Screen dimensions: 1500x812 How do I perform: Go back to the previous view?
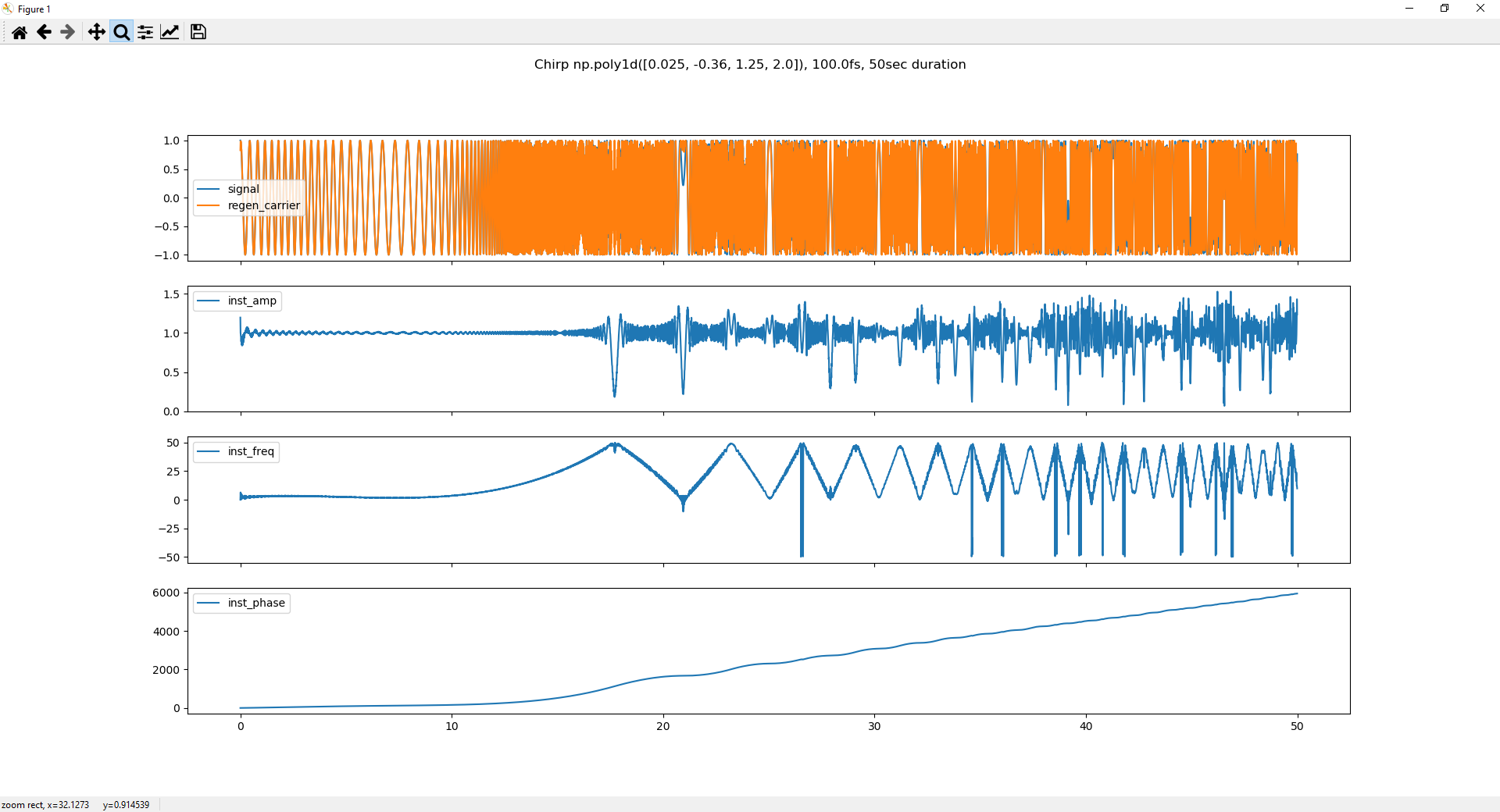tap(44, 32)
